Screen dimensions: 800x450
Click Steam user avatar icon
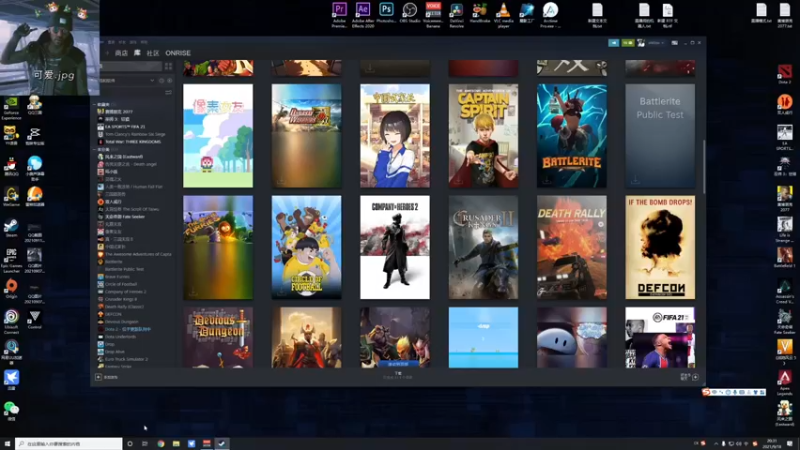tap(641, 43)
